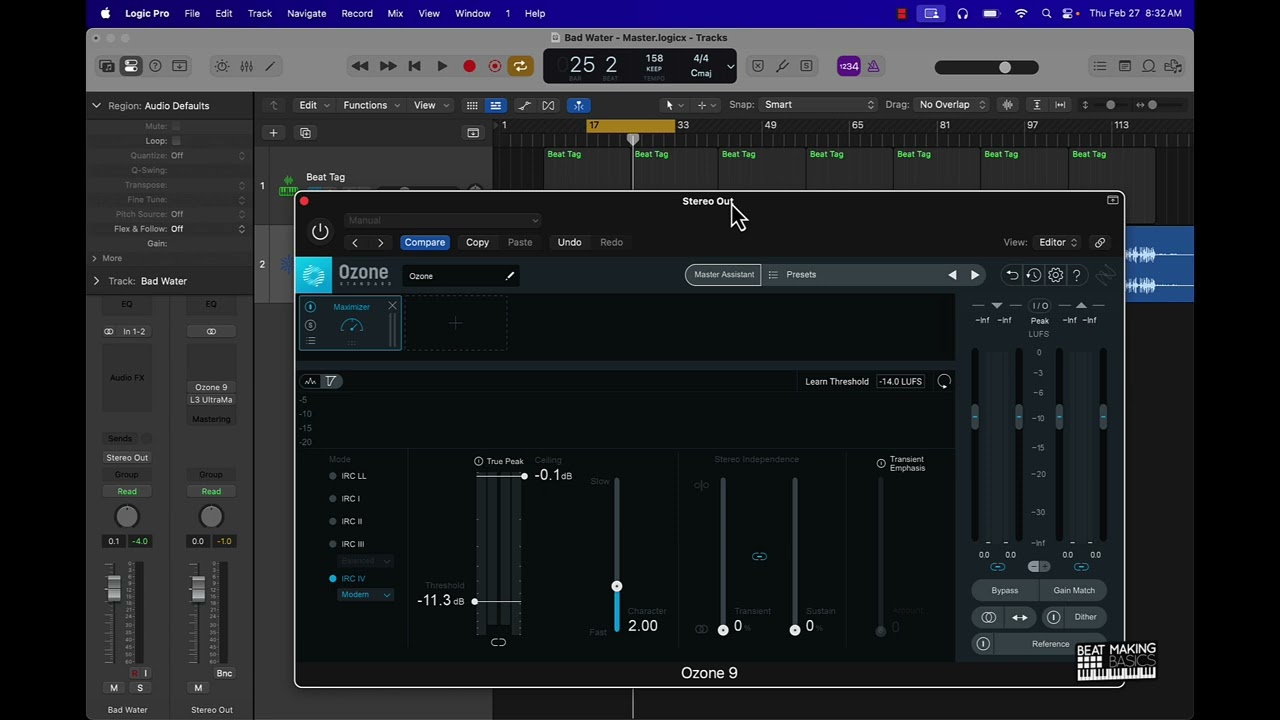Viewport: 1280px width, 720px height.
Task: Solo the Maximizer module
Action: coord(310,324)
